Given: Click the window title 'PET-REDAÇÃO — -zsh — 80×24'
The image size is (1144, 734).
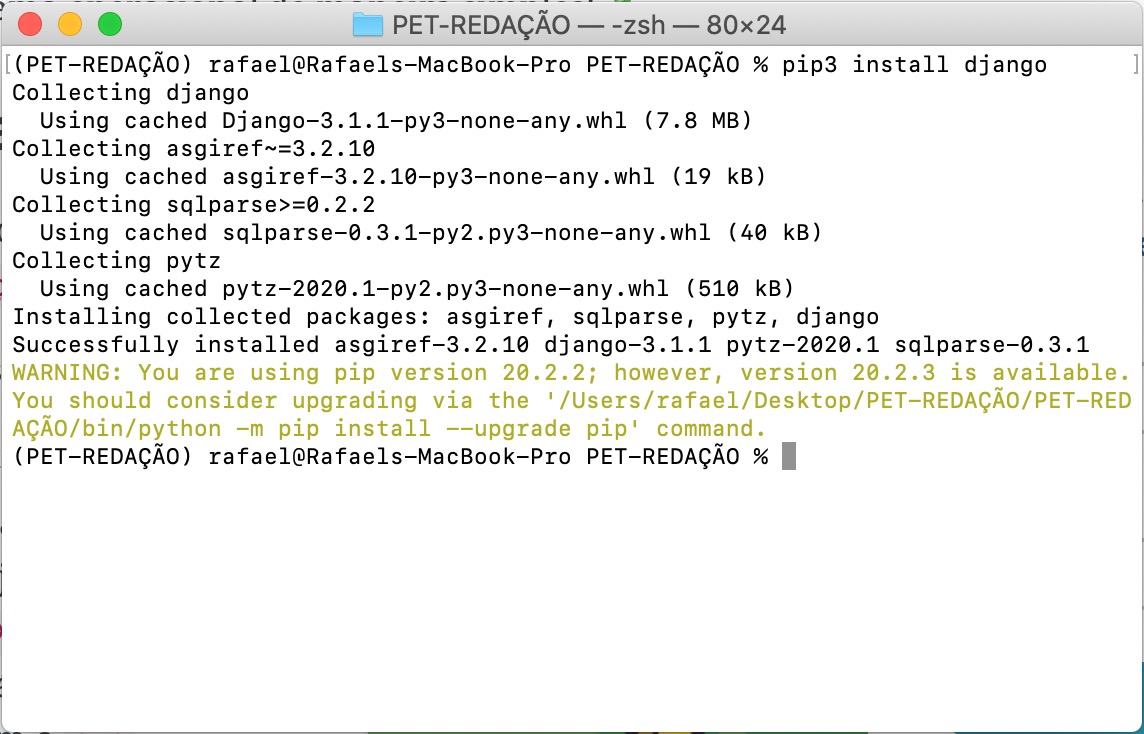Looking at the screenshot, I should click(x=588, y=24).
